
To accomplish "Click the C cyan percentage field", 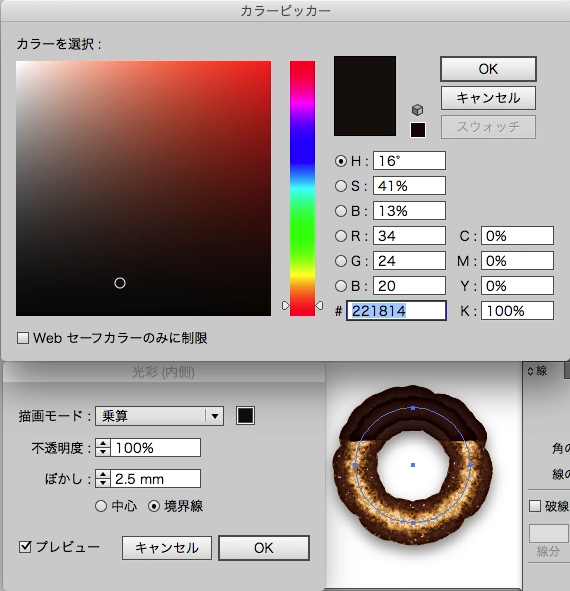I will tap(517, 236).
